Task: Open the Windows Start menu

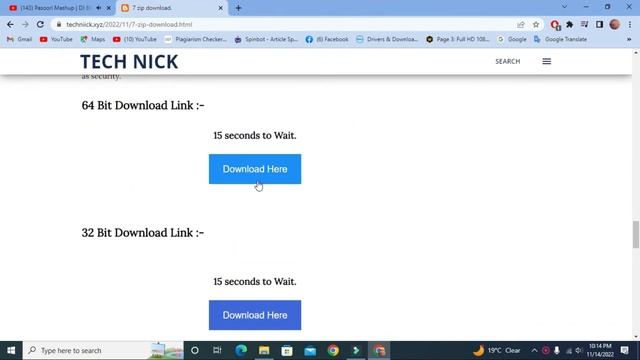Action: [x=11, y=351]
